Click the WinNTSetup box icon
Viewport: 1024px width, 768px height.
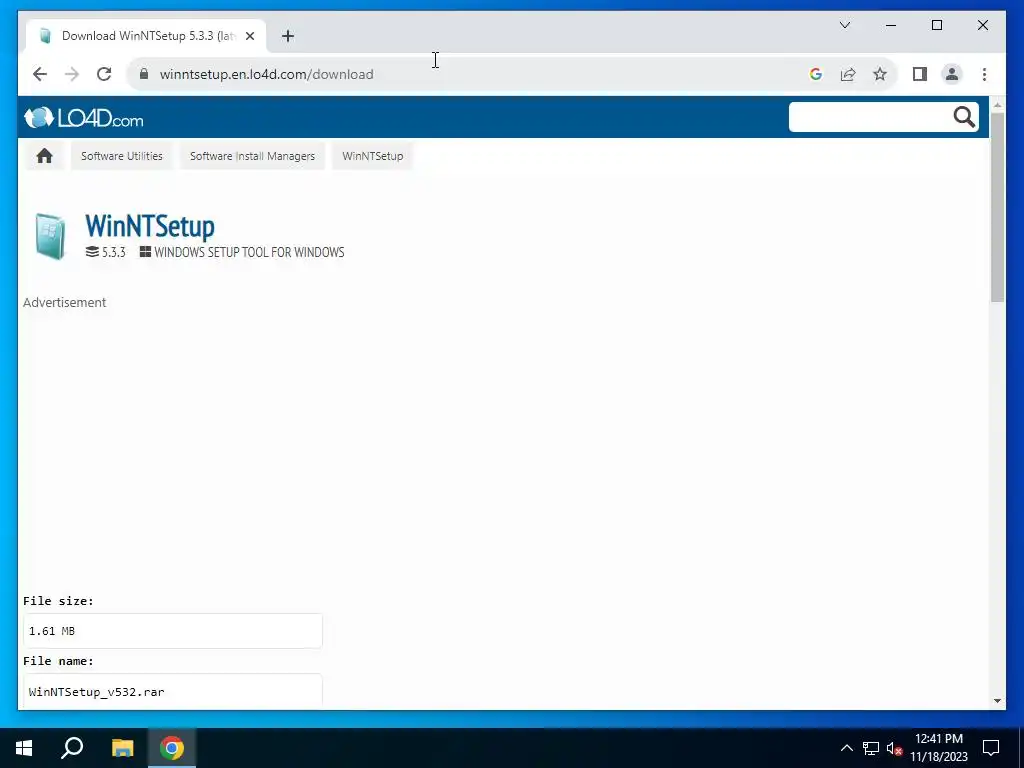click(x=50, y=236)
